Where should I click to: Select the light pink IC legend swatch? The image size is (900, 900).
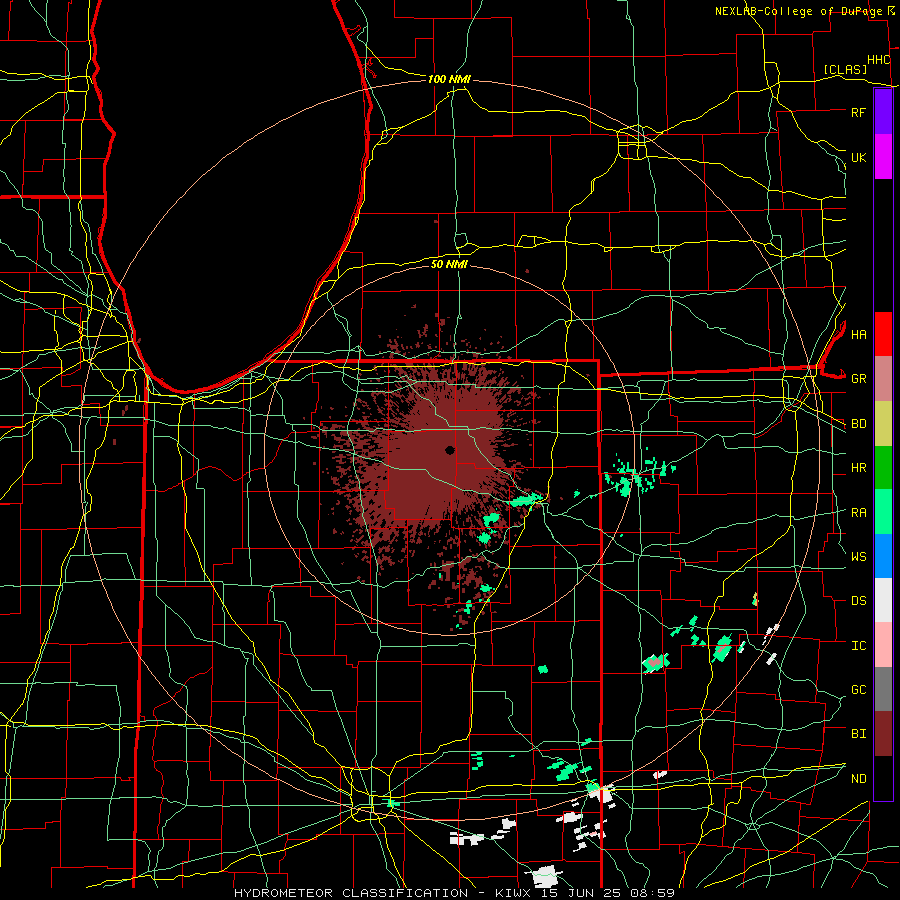click(883, 645)
